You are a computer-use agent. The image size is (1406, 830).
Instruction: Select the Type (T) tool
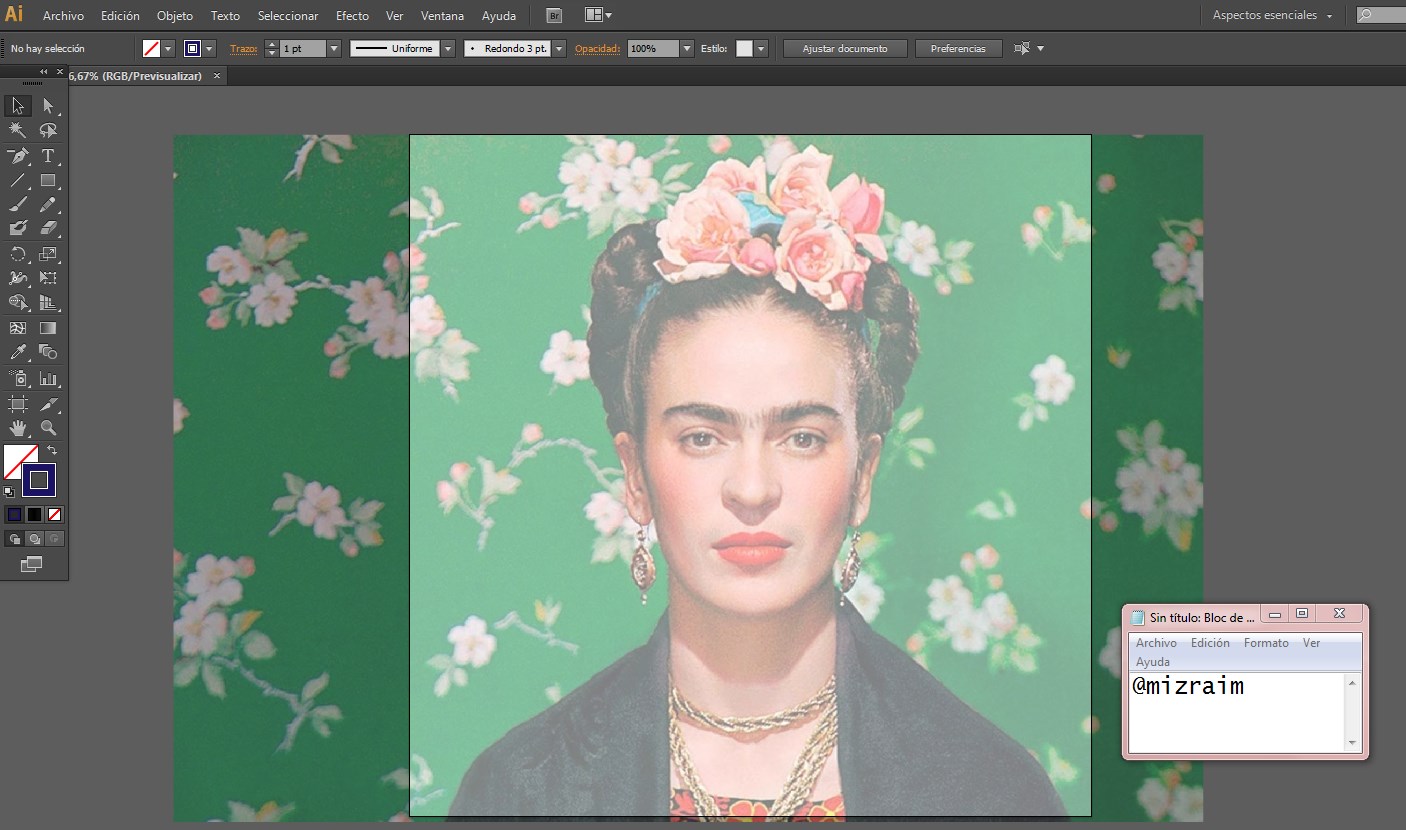click(x=48, y=156)
